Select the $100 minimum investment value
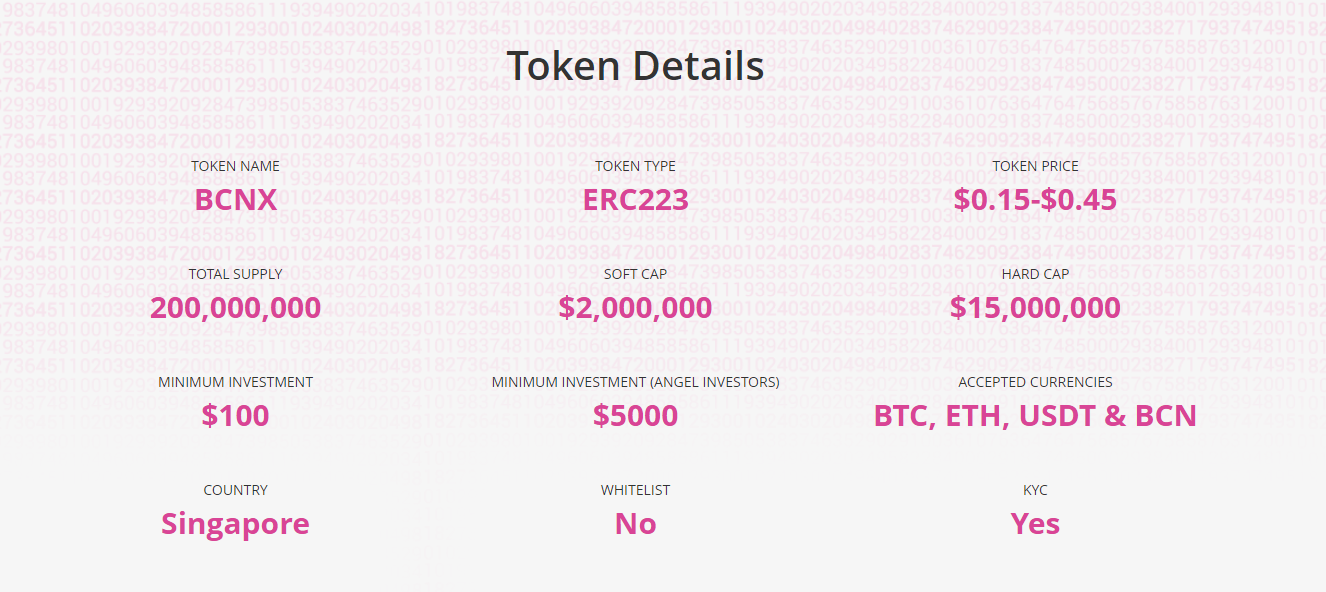 point(235,415)
